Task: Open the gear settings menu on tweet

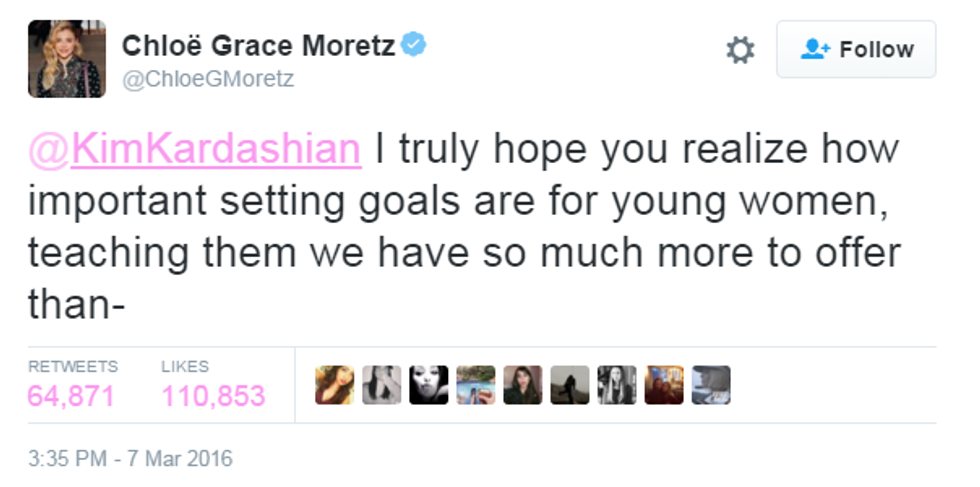Action: 740,50
